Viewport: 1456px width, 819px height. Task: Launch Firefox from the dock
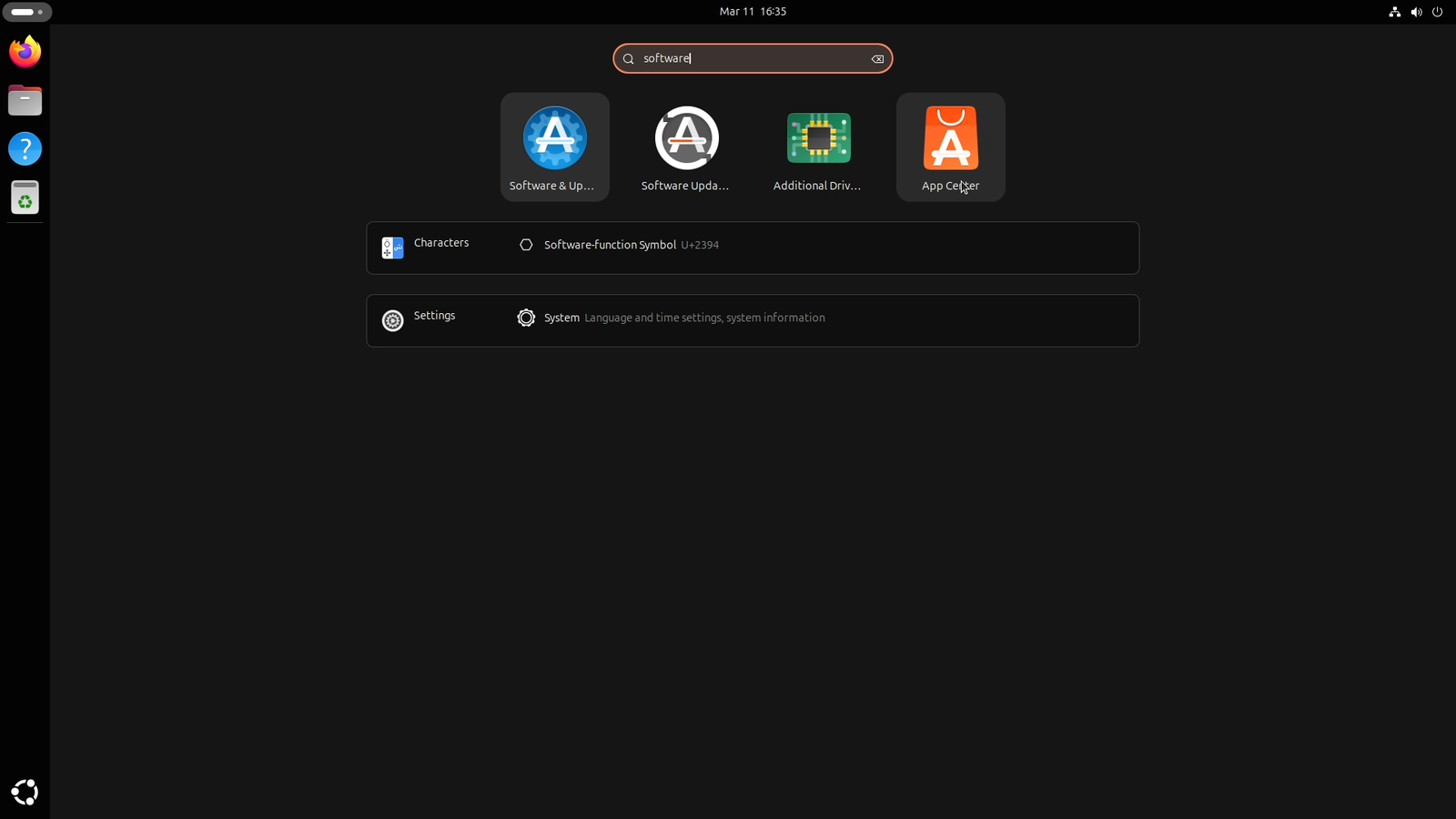25,52
